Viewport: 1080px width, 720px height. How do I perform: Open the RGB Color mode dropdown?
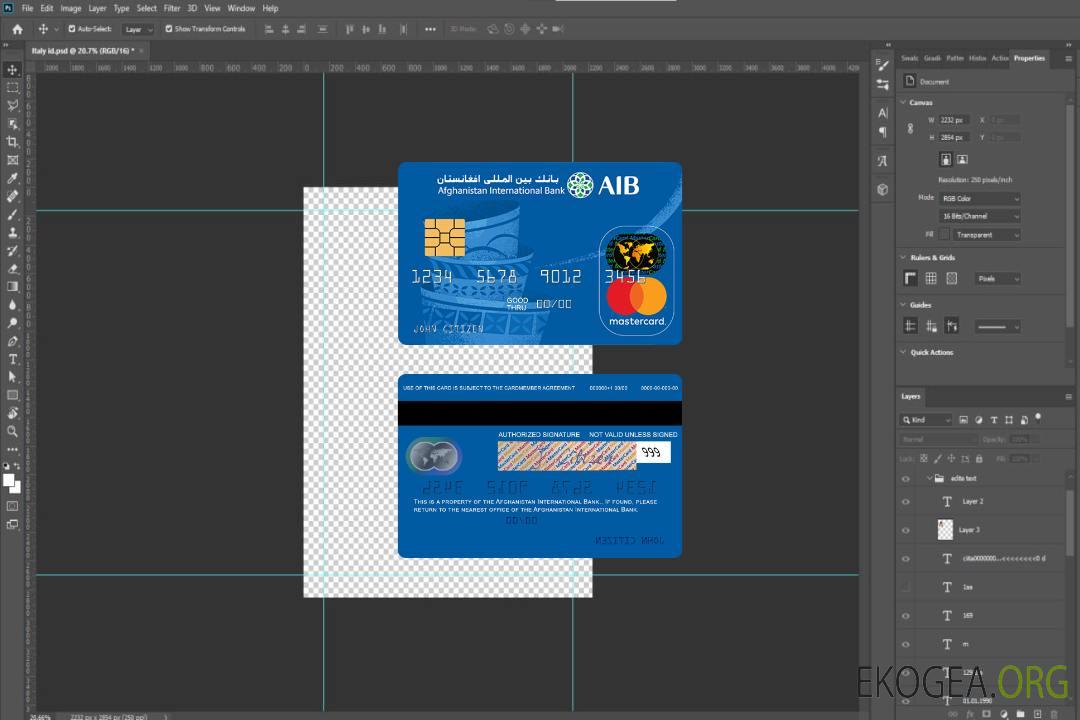[979, 198]
